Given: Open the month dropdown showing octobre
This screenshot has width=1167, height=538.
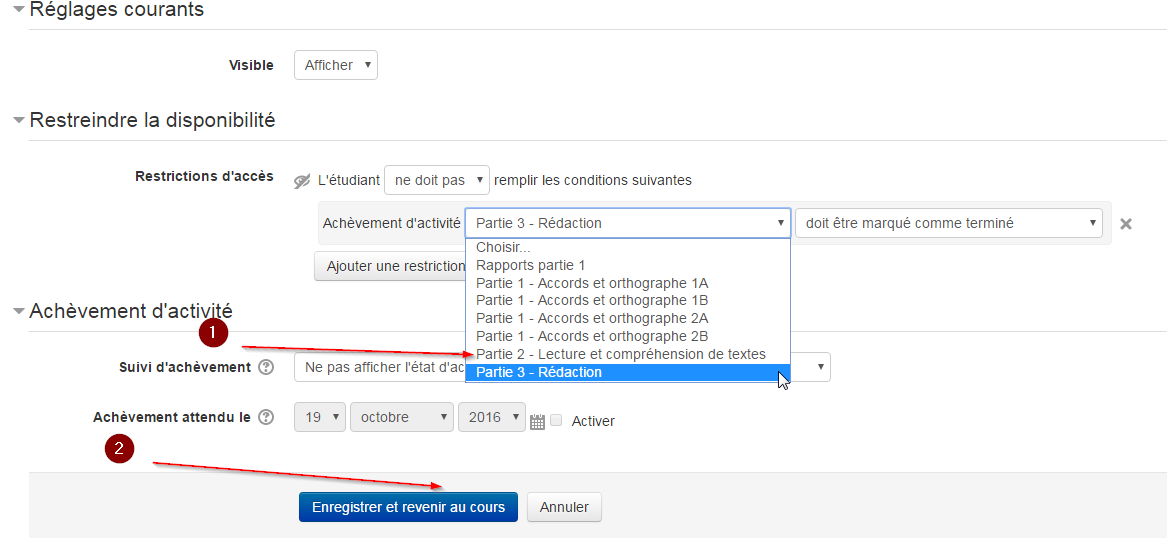Looking at the screenshot, I should 401,417.
